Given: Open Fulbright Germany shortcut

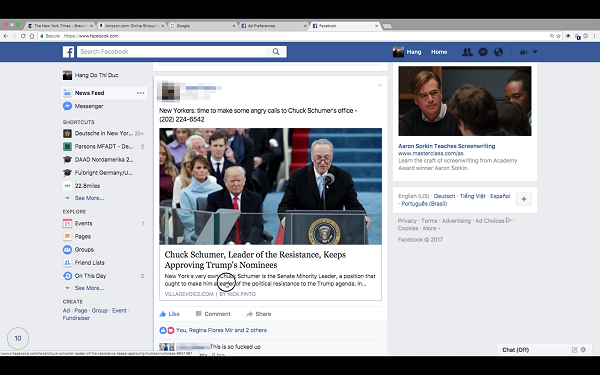Looking at the screenshot, I should tap(103, 173).
